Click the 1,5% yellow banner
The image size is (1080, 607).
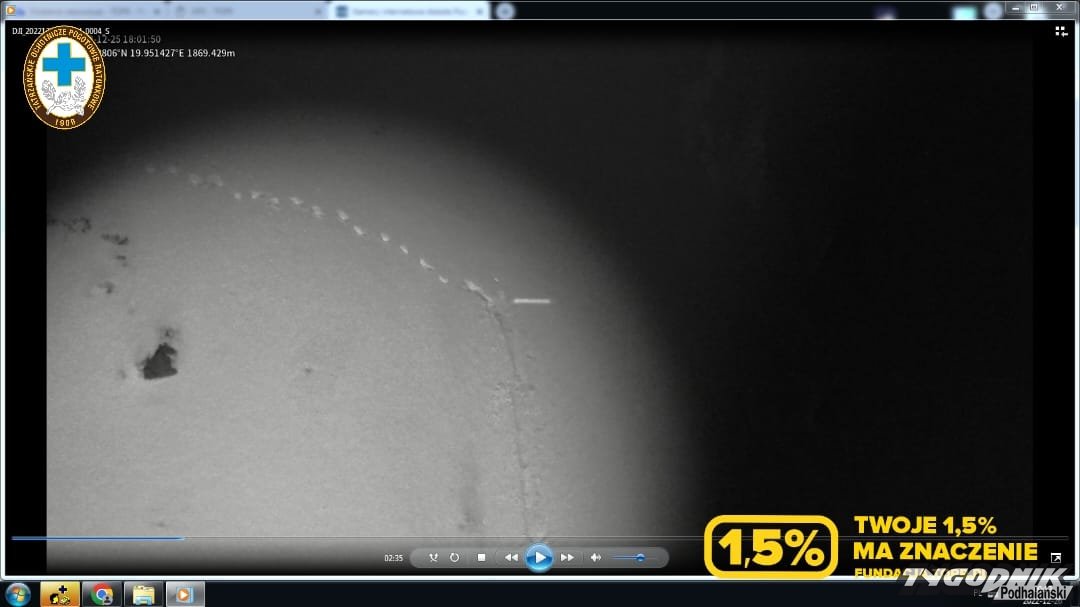coord(771,546)
